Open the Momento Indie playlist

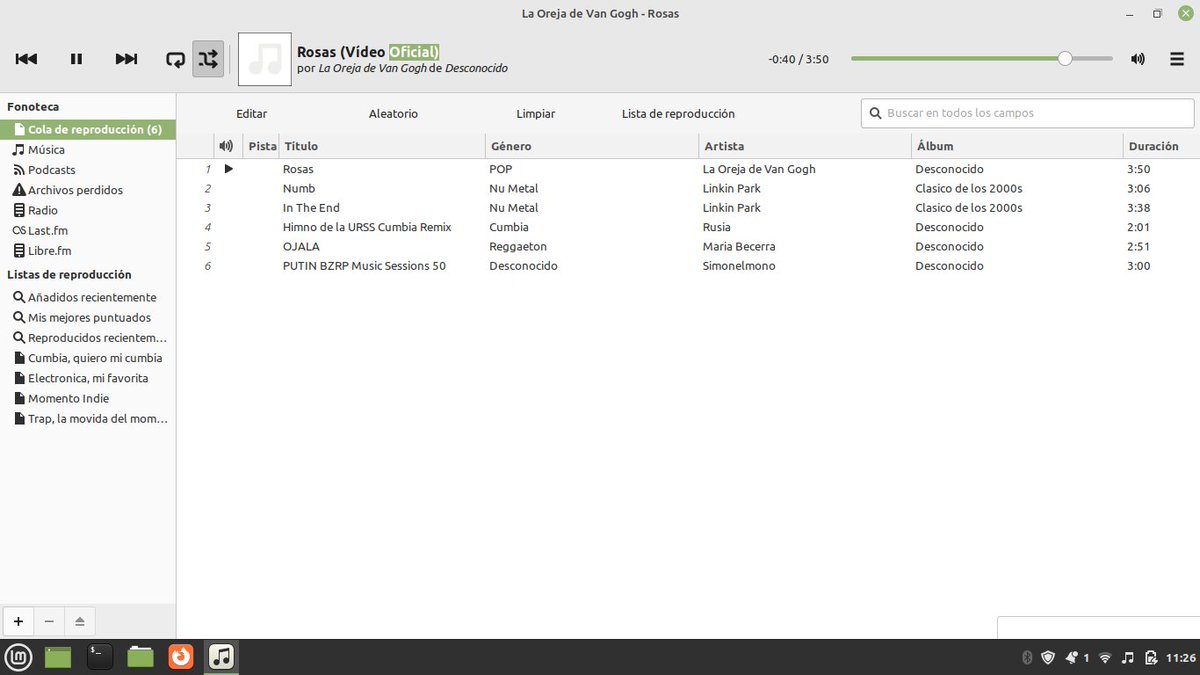(88, 398)
